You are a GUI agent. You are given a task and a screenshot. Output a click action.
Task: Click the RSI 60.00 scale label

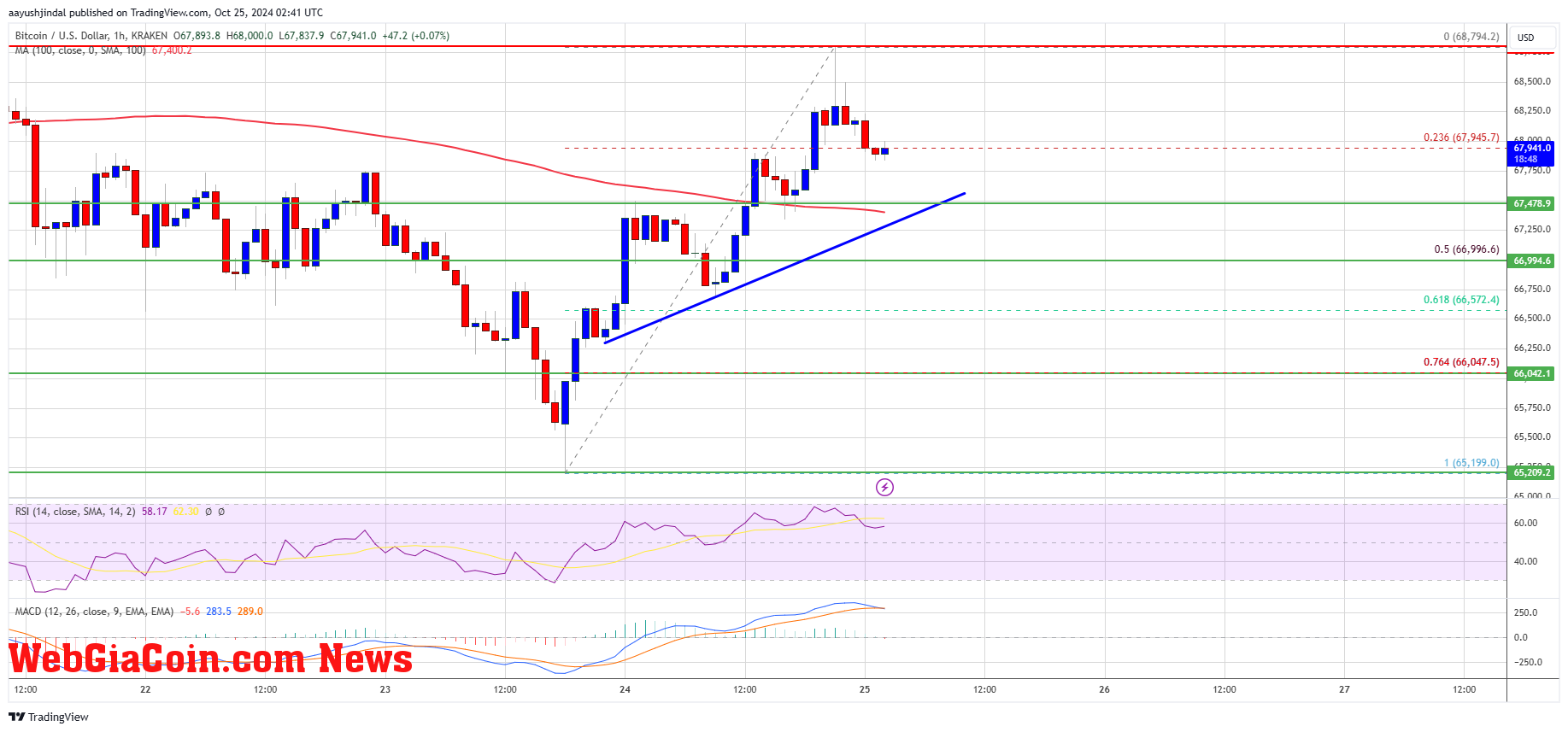(1525, 523)
